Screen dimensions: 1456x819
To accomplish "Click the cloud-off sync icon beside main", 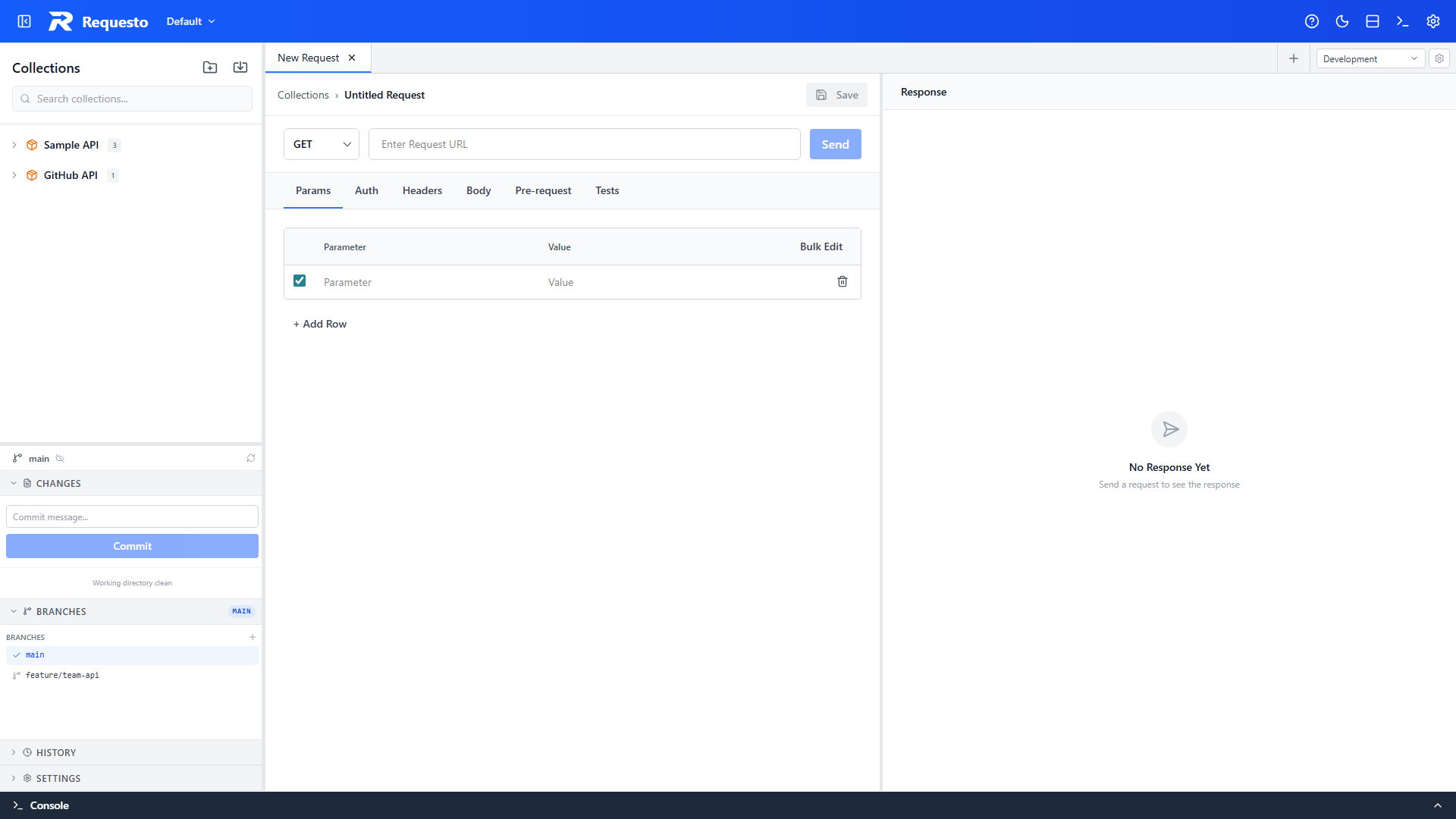I will (x=60, y=458).
